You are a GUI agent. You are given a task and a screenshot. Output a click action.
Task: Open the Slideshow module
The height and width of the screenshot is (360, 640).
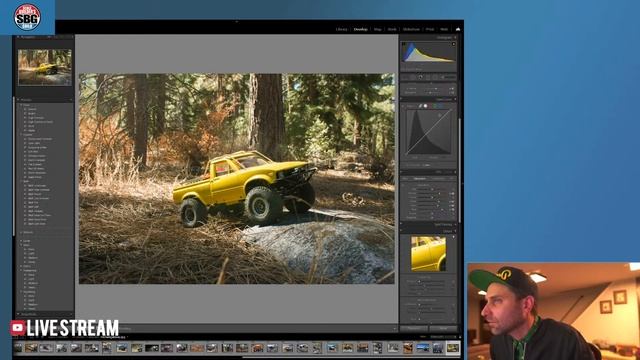411,29
